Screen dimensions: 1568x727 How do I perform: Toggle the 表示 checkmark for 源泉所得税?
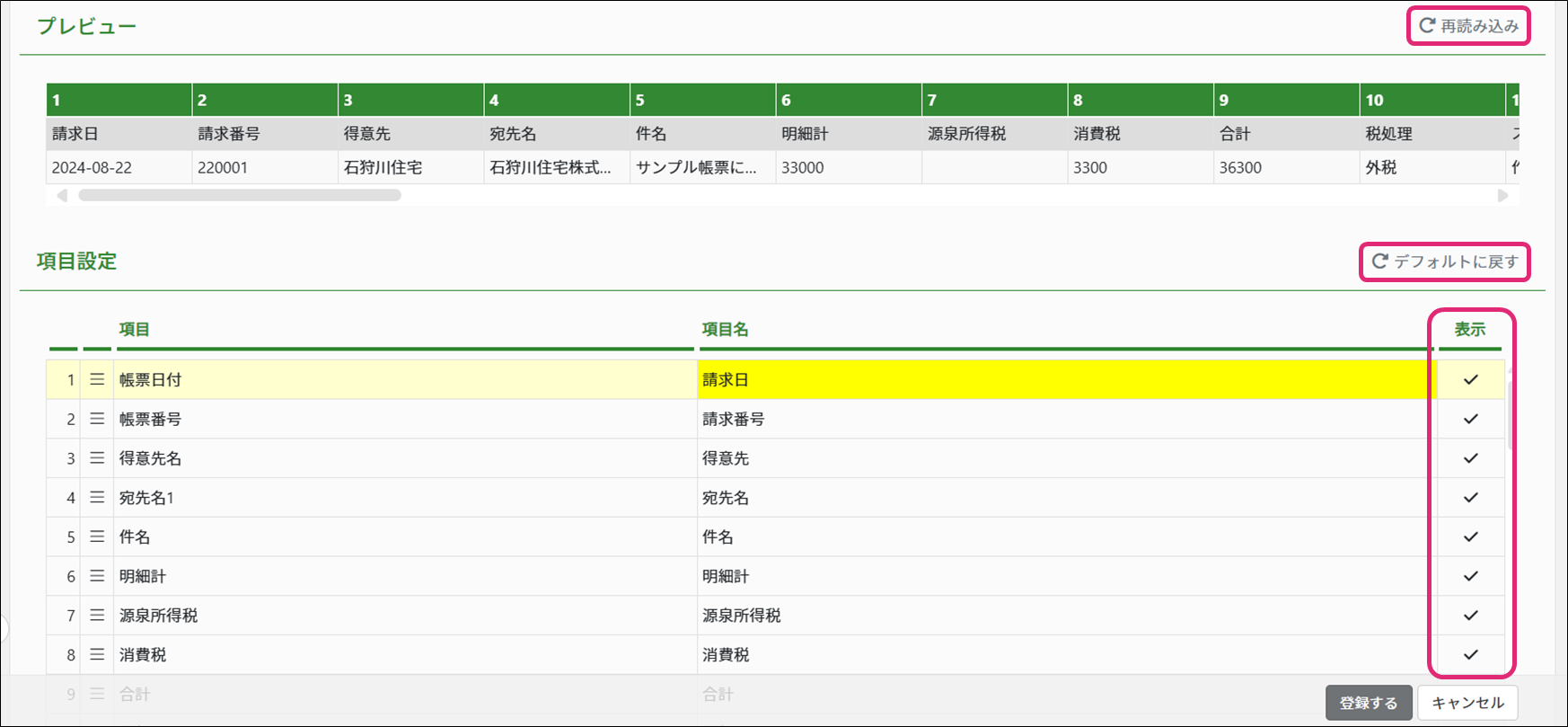coord(1470,616)
